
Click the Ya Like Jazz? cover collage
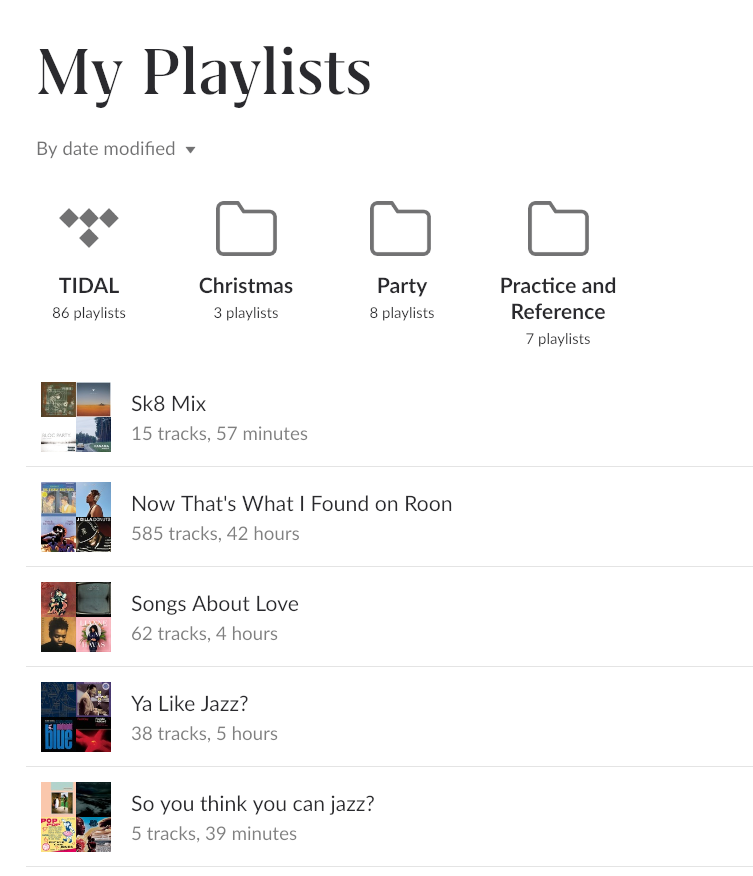click(76, 717)
